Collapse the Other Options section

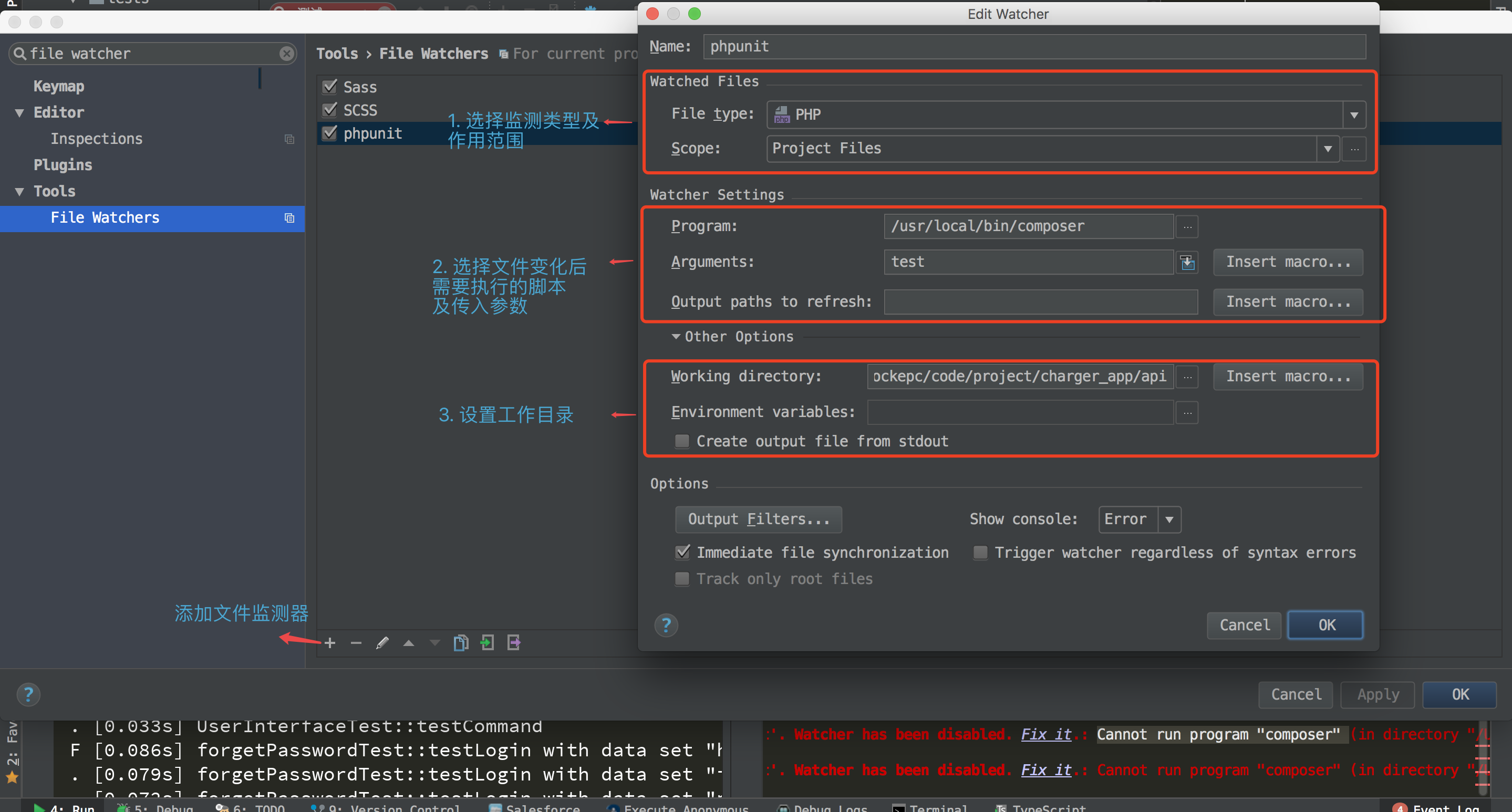(676, 337)
